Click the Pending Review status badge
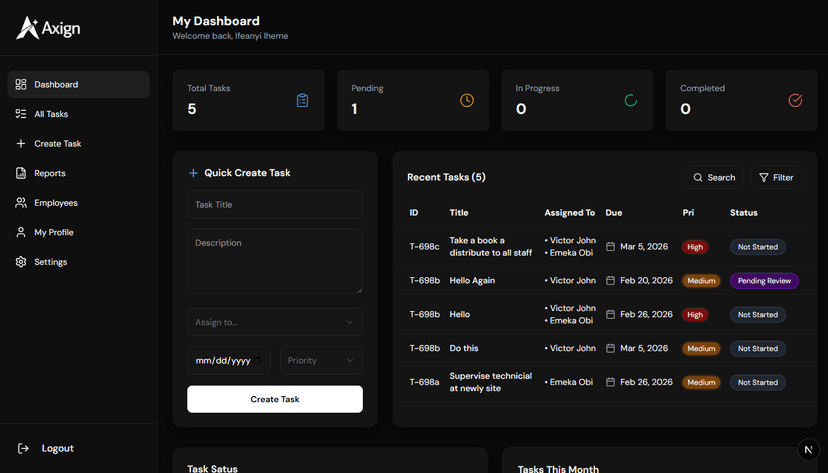This screenshot has height=473, width=828. [x=764, y=281]
